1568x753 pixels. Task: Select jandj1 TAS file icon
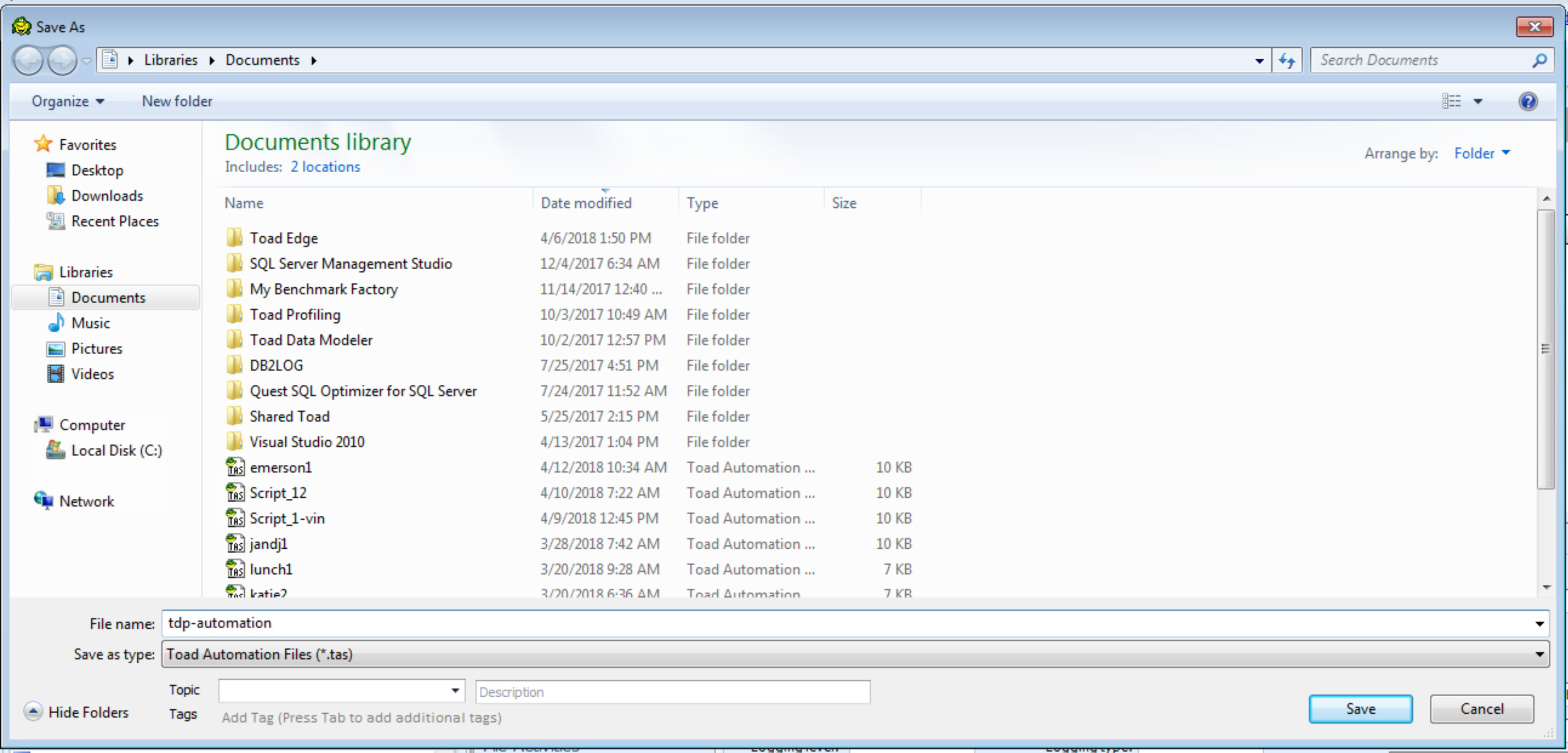(x=235, y=543)
